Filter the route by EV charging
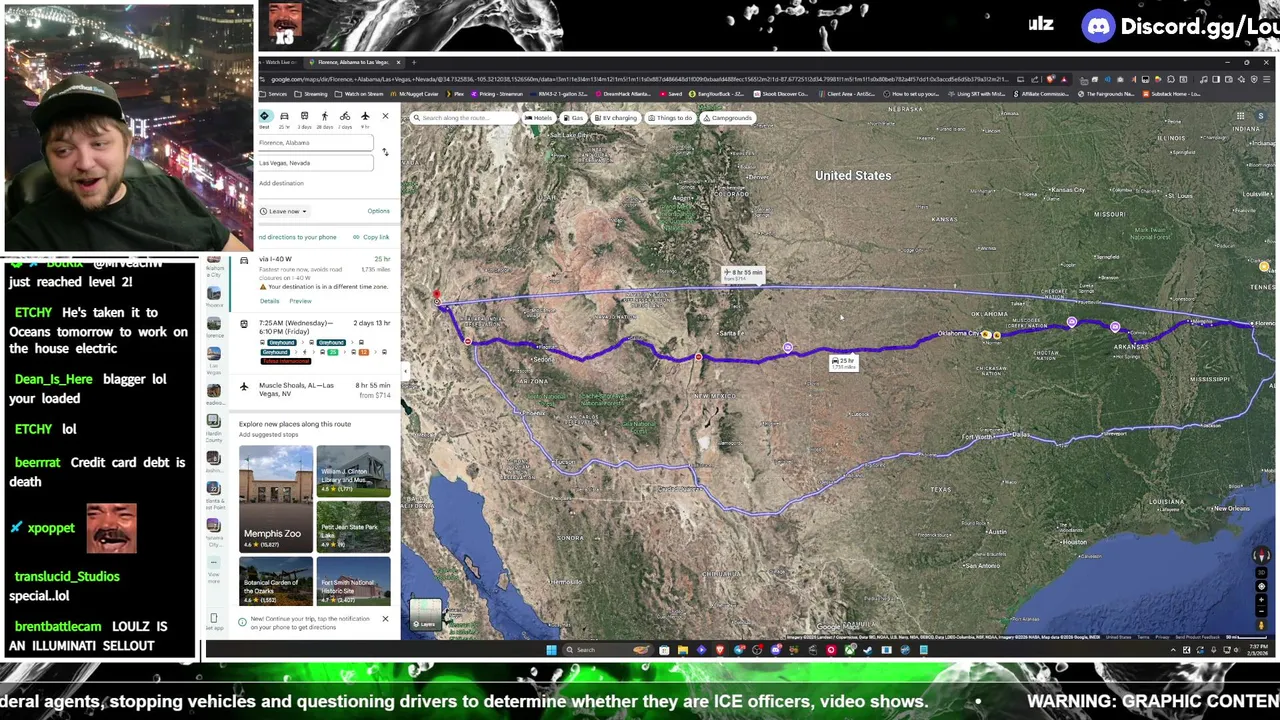Screen dimensions: 1280x720 click(x=616, y=118)
